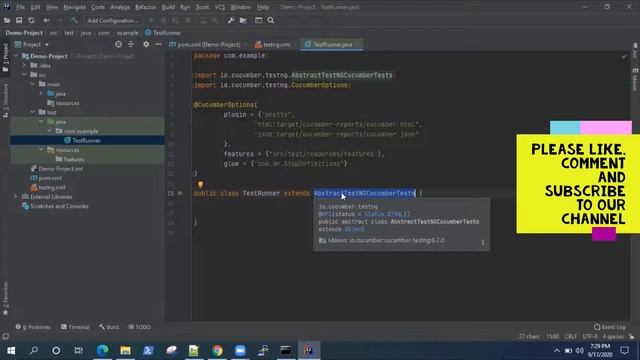Click the Back navigation arrow
The width and height of the screenshot is (640, 360).
click(47, 20)
